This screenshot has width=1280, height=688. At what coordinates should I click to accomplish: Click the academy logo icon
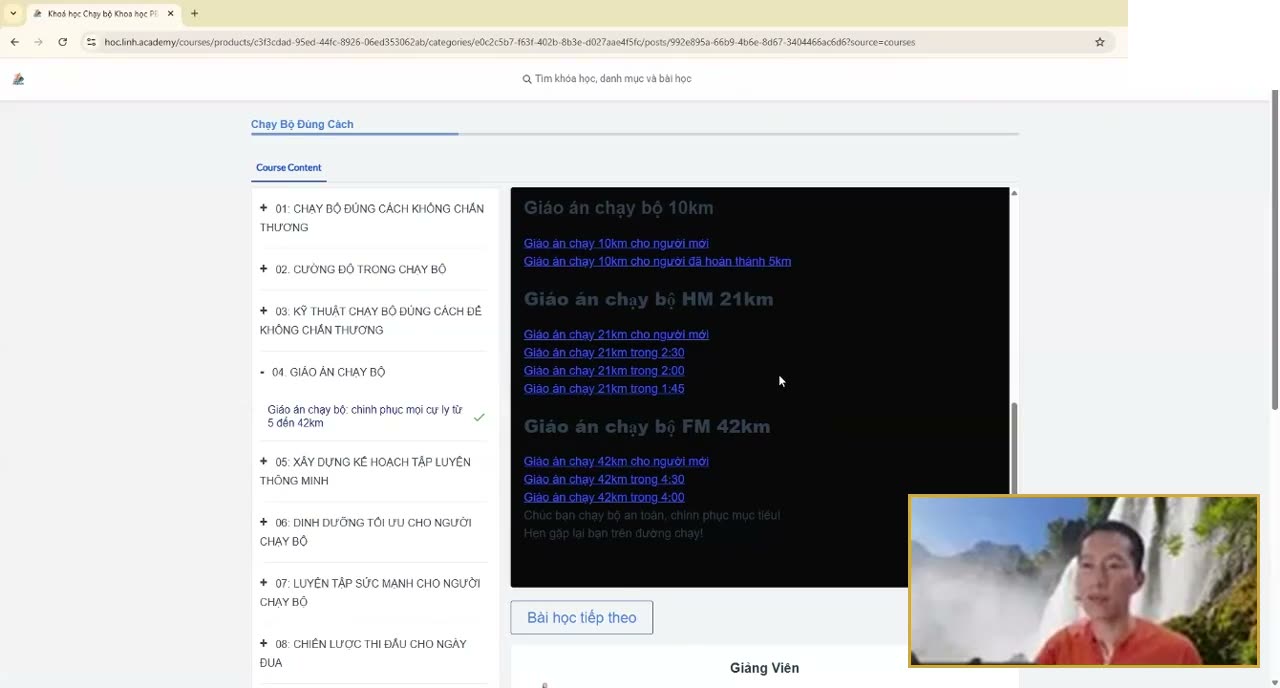pyautogui.click(x=18, y=79)
